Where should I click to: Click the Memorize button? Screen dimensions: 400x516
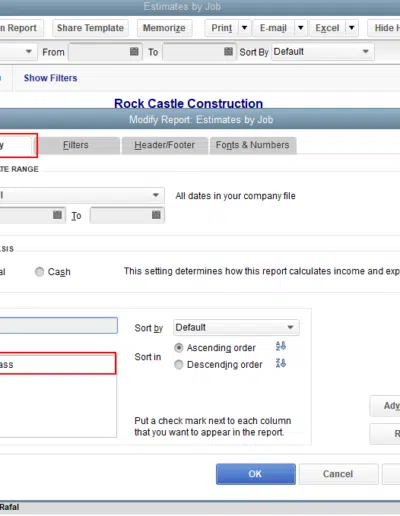[164, 28]
